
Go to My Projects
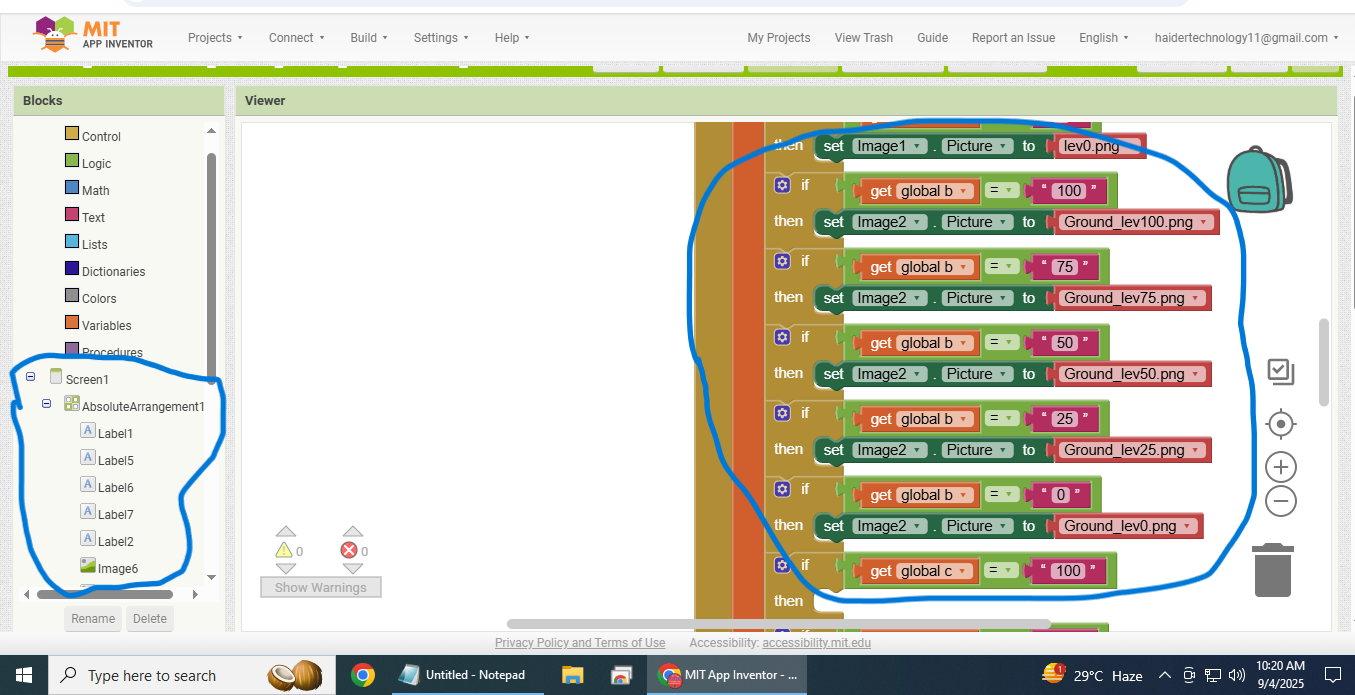click(779, 38)
